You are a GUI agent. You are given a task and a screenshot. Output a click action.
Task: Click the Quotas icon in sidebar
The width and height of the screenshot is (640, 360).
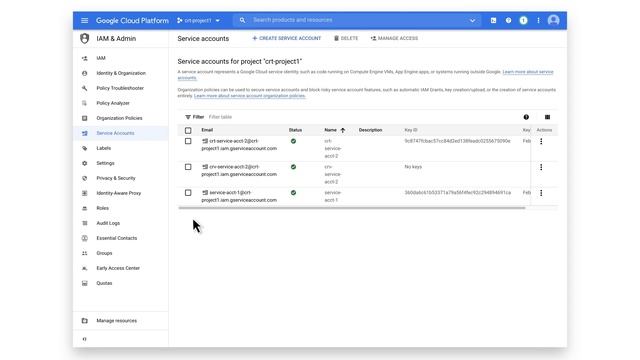point(84,283)
